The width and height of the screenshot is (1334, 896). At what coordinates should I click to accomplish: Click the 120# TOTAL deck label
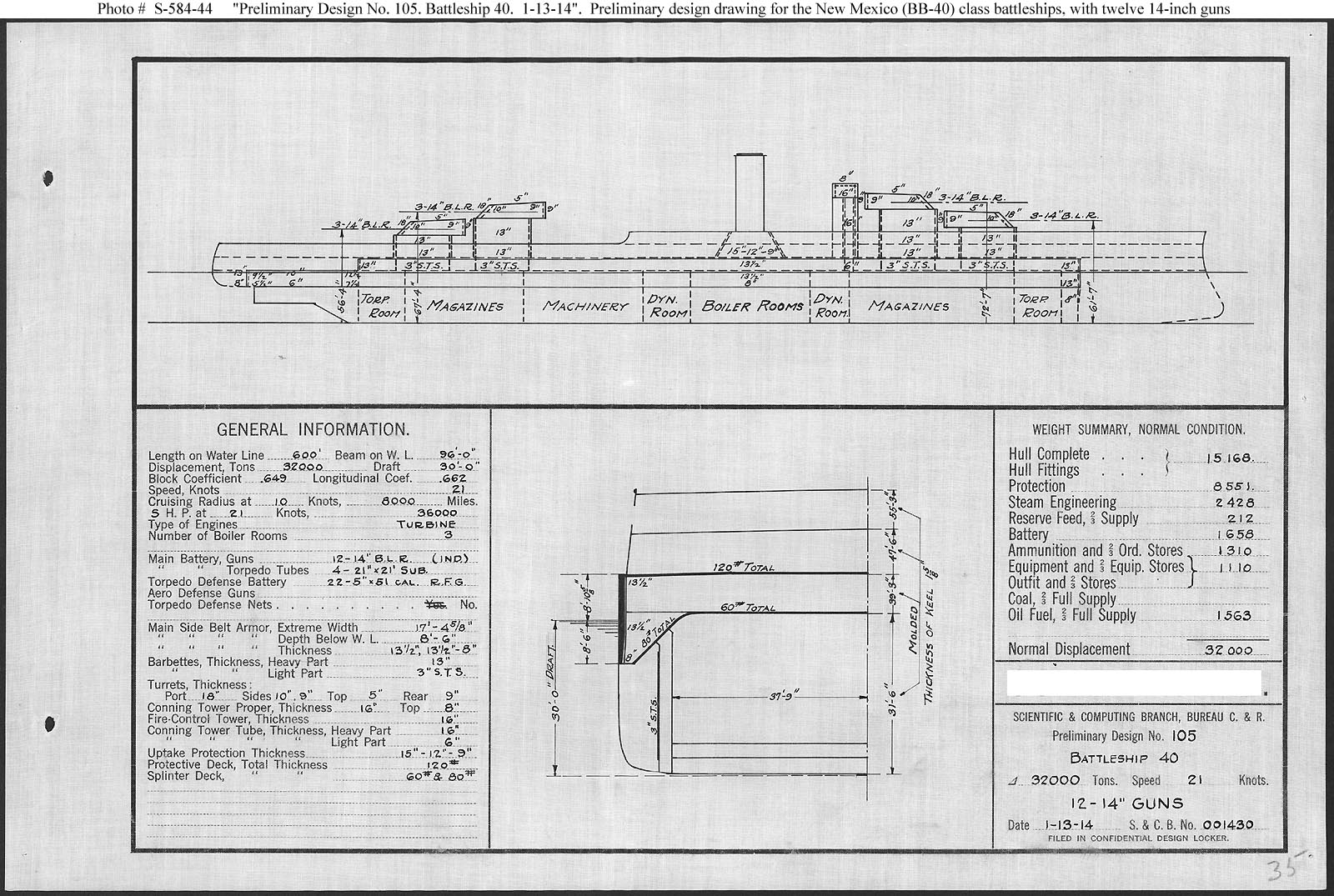point(743,568)
